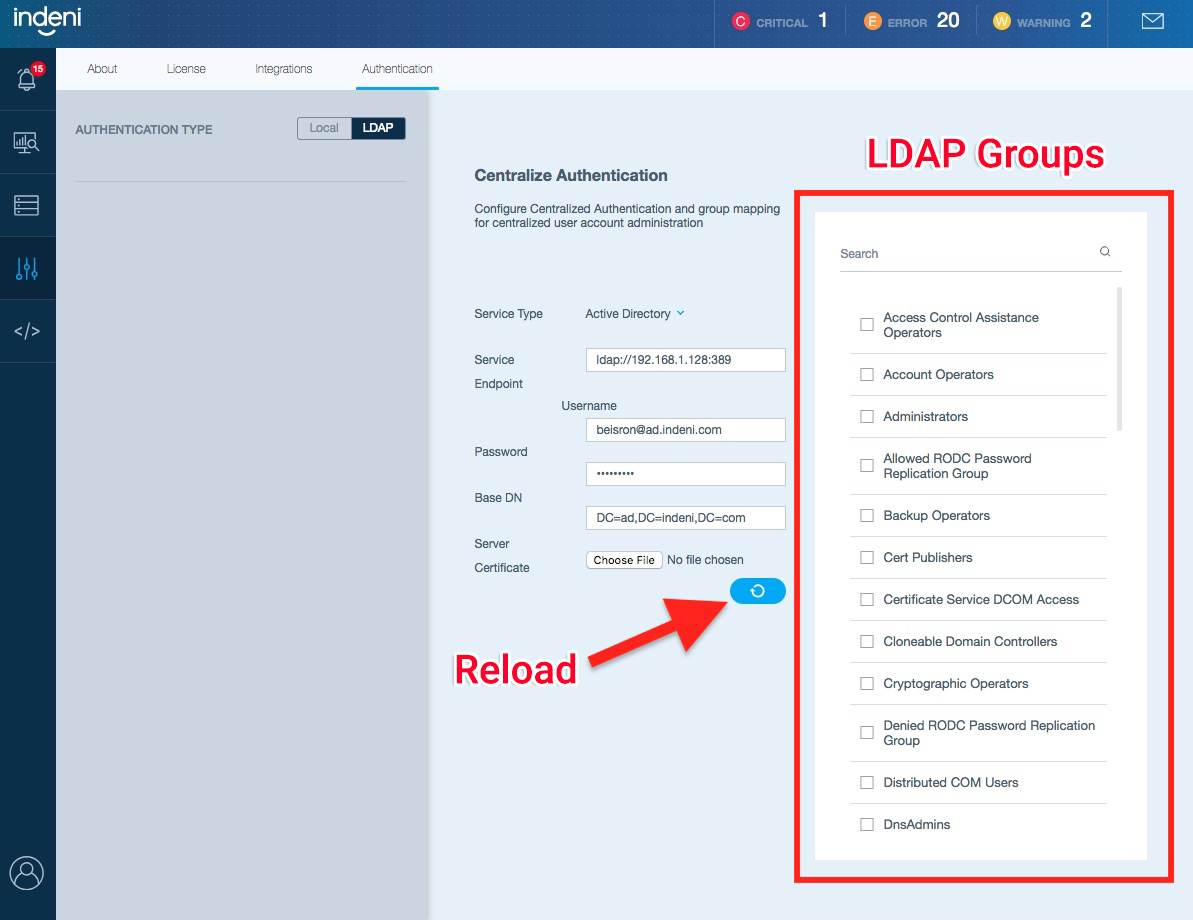Click the search magnifier in LDAP groups
This screenshot has height=920, width=1193.
pyautogui.click(x=1105, y=252)
